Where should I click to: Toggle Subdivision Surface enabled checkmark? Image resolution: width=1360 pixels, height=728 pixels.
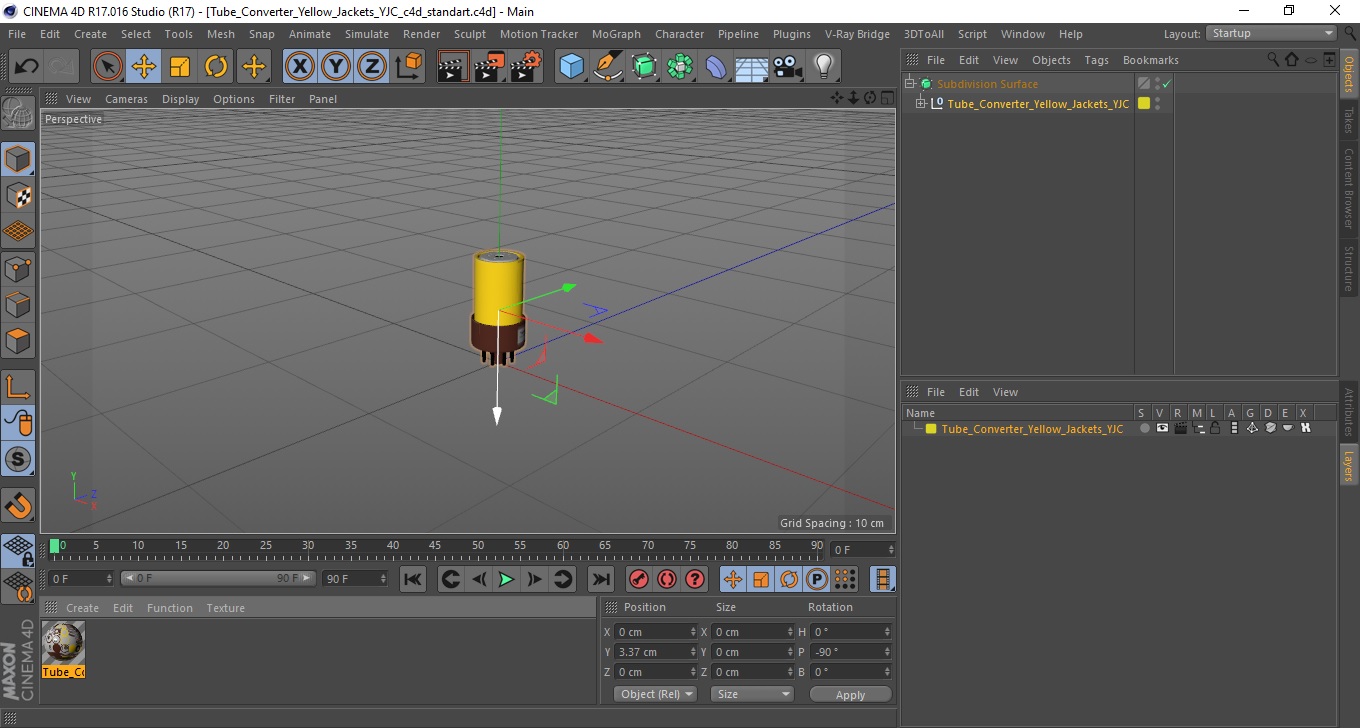(x=1166, y=84)
